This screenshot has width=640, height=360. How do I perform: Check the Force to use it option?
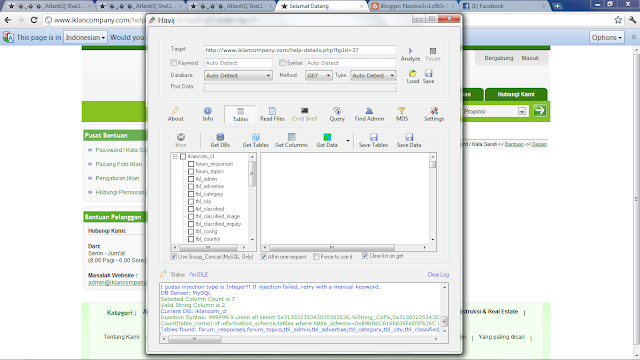tap(316, 257)
